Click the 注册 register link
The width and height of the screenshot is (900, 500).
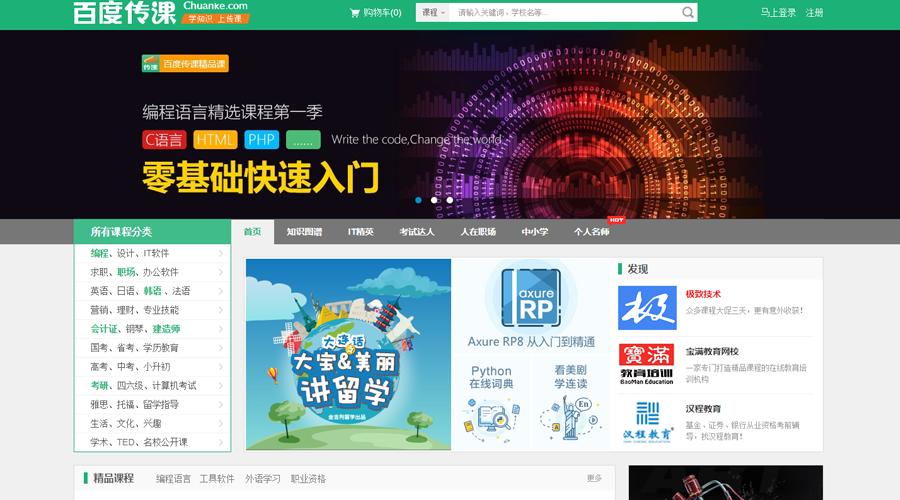(814, 13)
